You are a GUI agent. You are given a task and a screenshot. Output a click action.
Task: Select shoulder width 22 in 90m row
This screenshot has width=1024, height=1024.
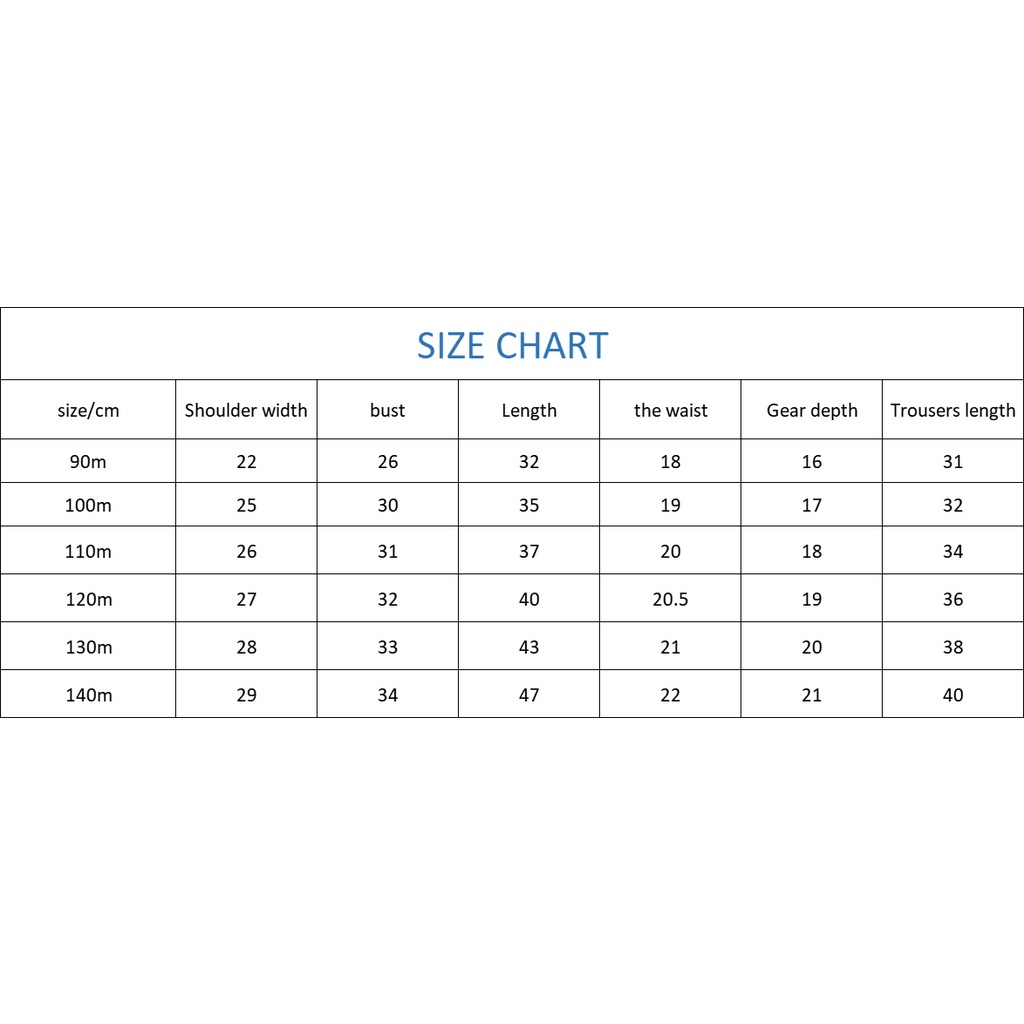coord(246,461)
